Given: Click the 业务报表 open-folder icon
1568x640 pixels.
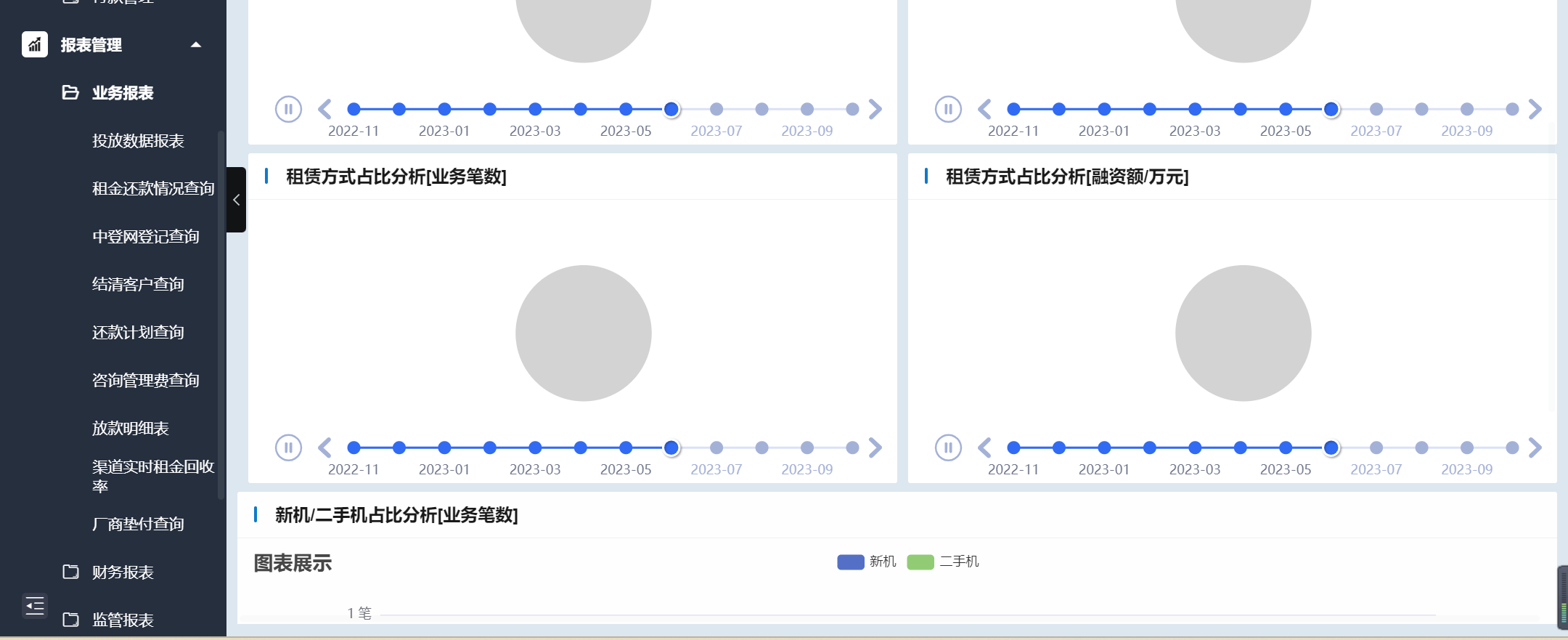Looking at the screenshot, I should tap(70, 92).
